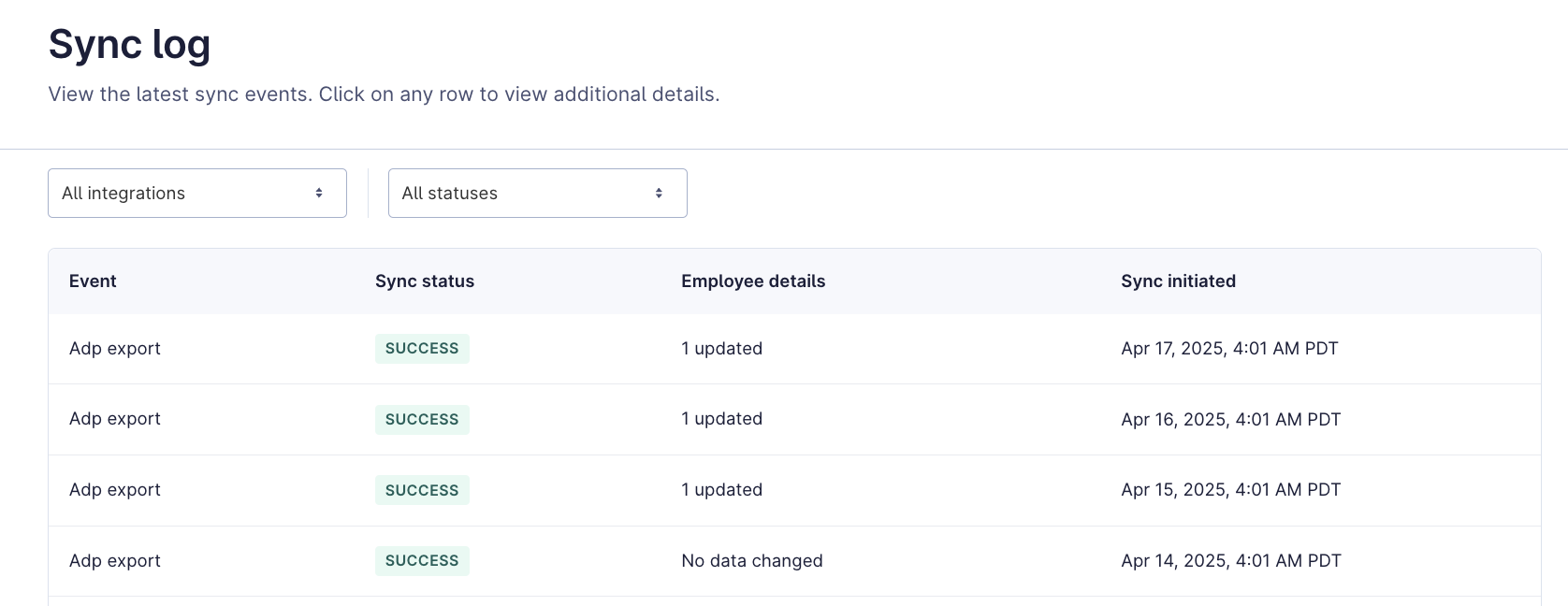
Task: Click the 'View the latest sync events' description
Action: coord(384,94)
